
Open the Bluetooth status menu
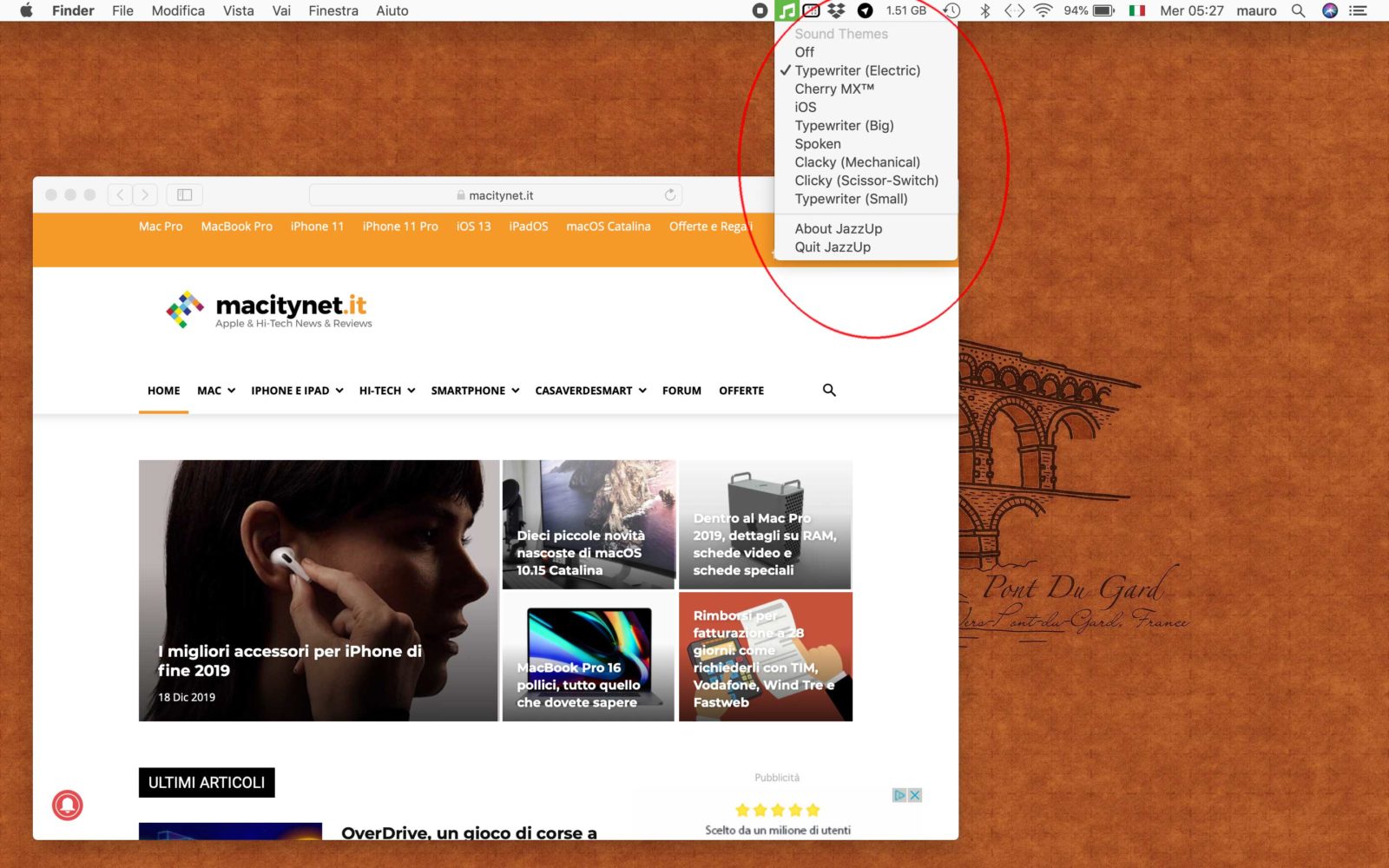(984, 10)
